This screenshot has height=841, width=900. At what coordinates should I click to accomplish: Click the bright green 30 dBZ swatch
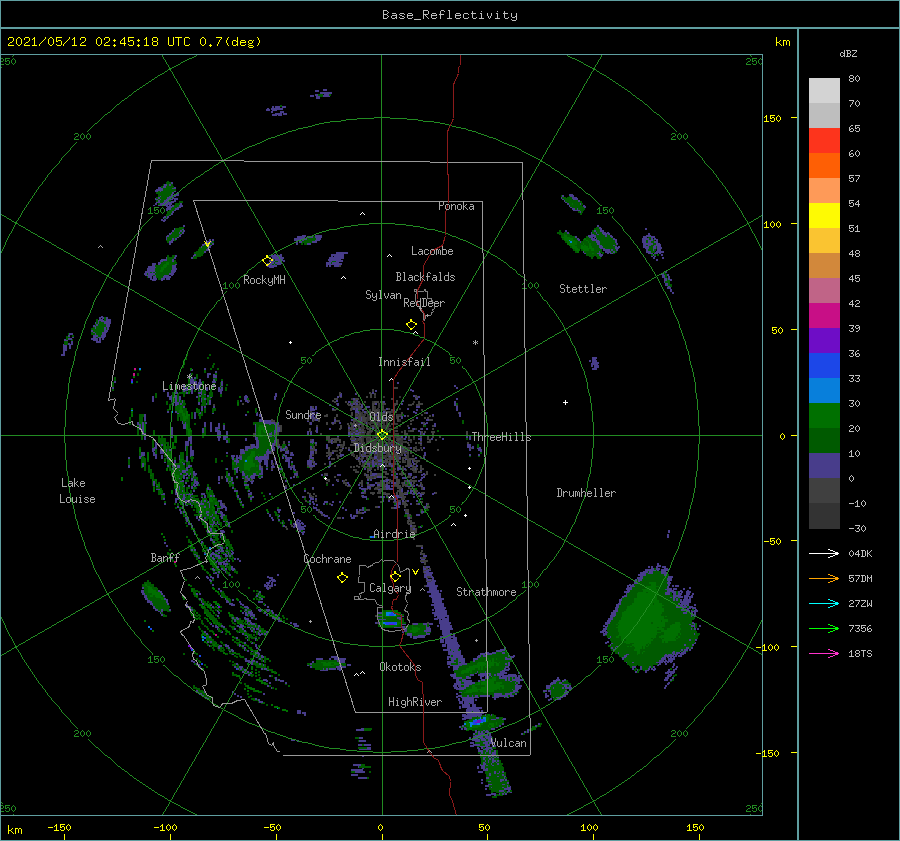[824, 415]
